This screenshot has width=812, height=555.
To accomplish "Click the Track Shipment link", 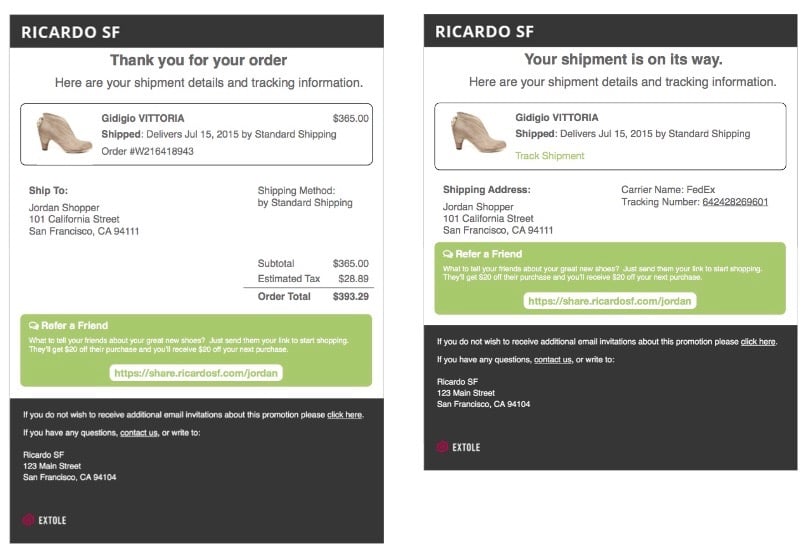I will tap(549, 156).
